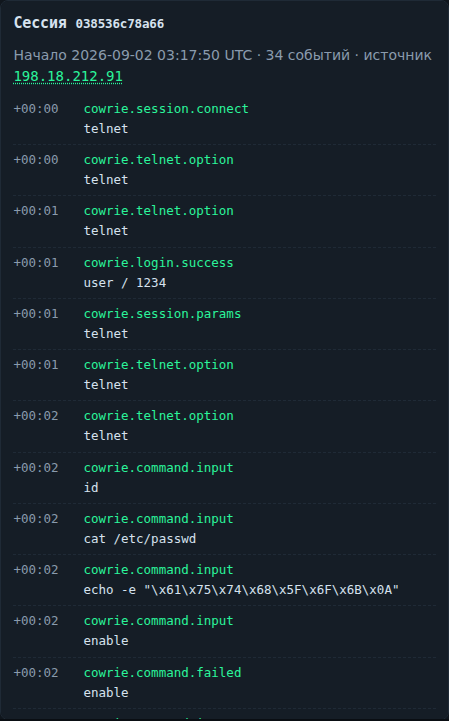
Task: Select the id command text
Action: (x=91, y=487)
